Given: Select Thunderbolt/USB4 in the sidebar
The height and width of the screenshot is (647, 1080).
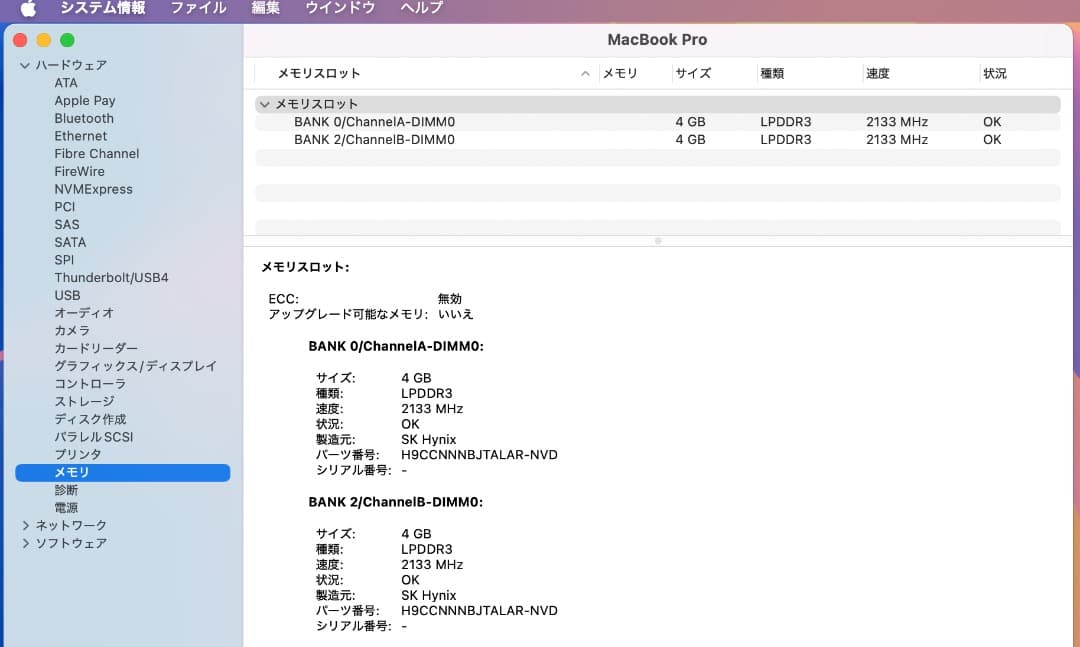Looking at the screenshot, I should [111, 277].
